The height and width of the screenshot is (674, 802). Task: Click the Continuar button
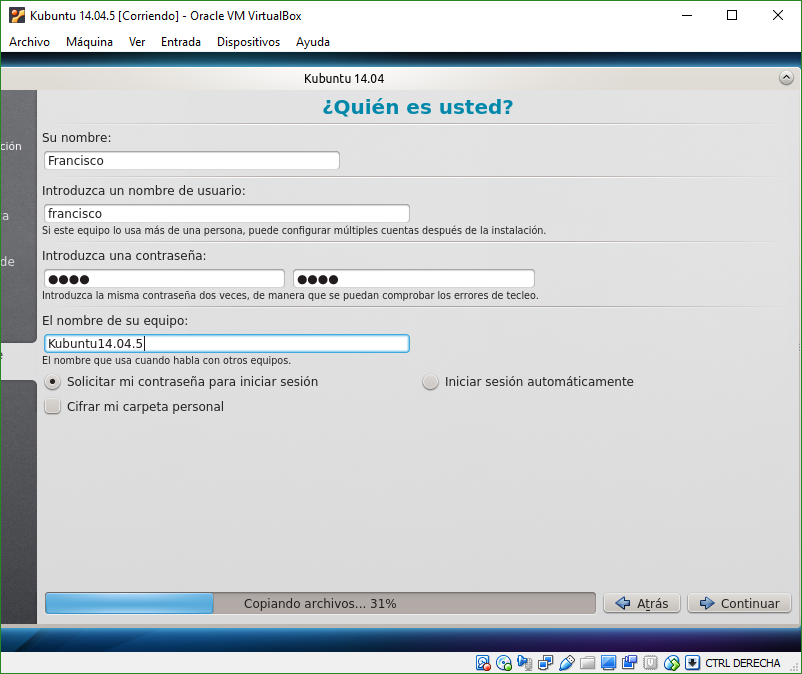[x=739, y=603]
